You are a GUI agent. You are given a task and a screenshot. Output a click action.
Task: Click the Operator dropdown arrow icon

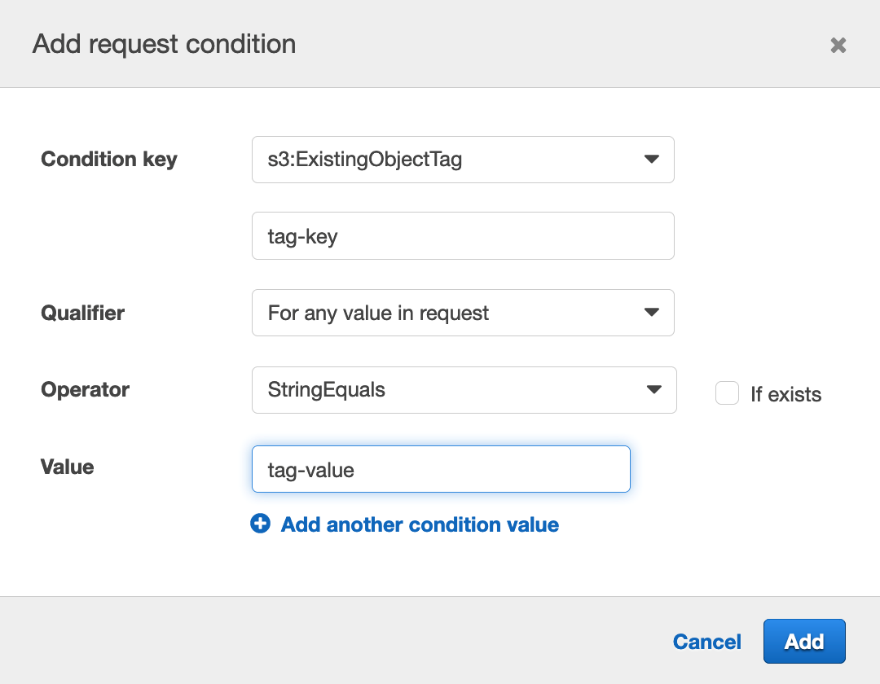pos(652,390)
